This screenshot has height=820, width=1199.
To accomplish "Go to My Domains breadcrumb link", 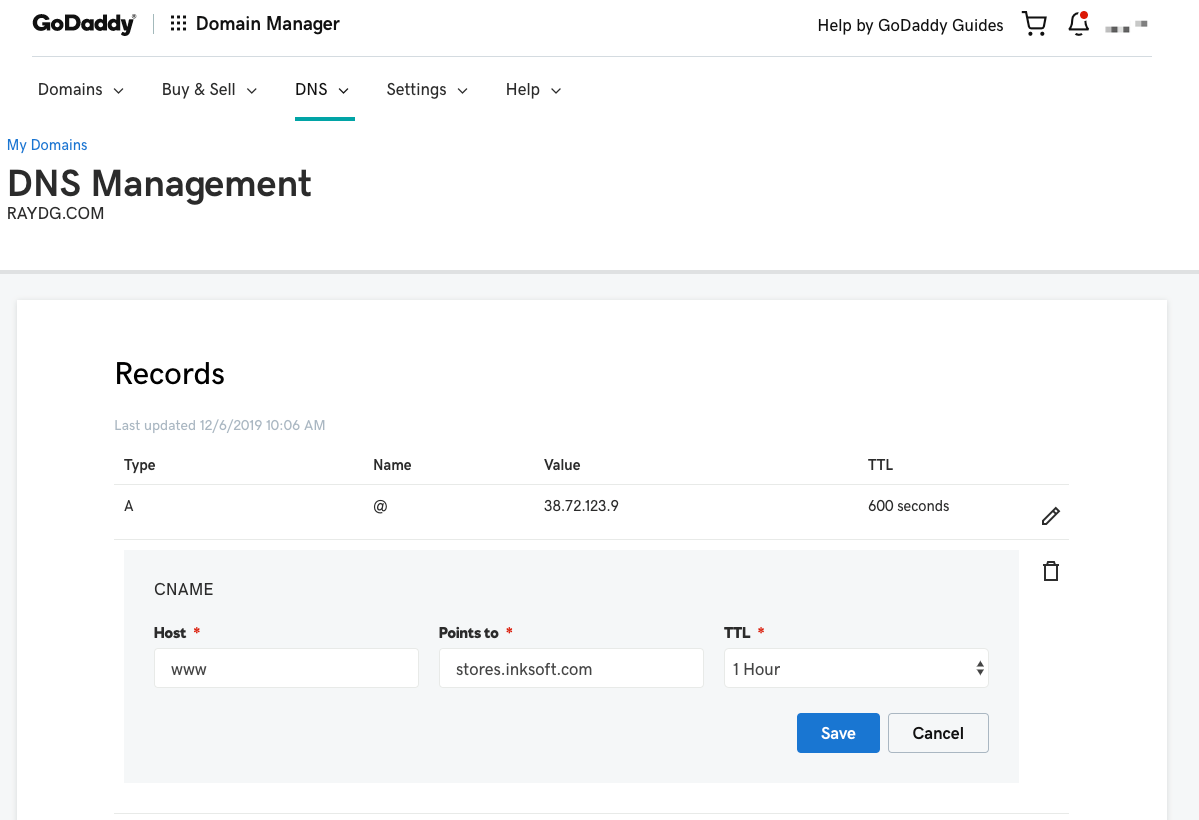I will (47, 145).
